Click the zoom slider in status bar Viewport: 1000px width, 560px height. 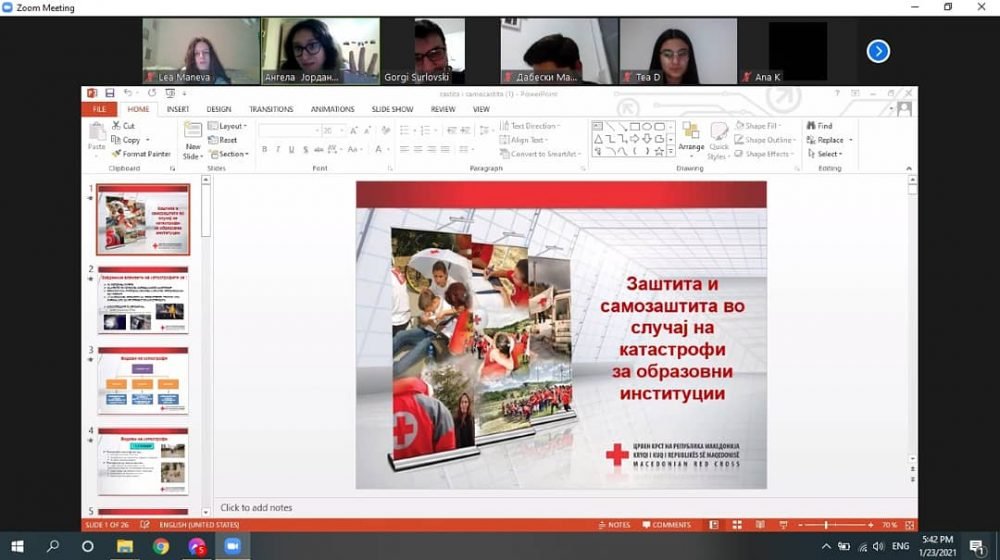pyautogui.click(x=826, y=525)
